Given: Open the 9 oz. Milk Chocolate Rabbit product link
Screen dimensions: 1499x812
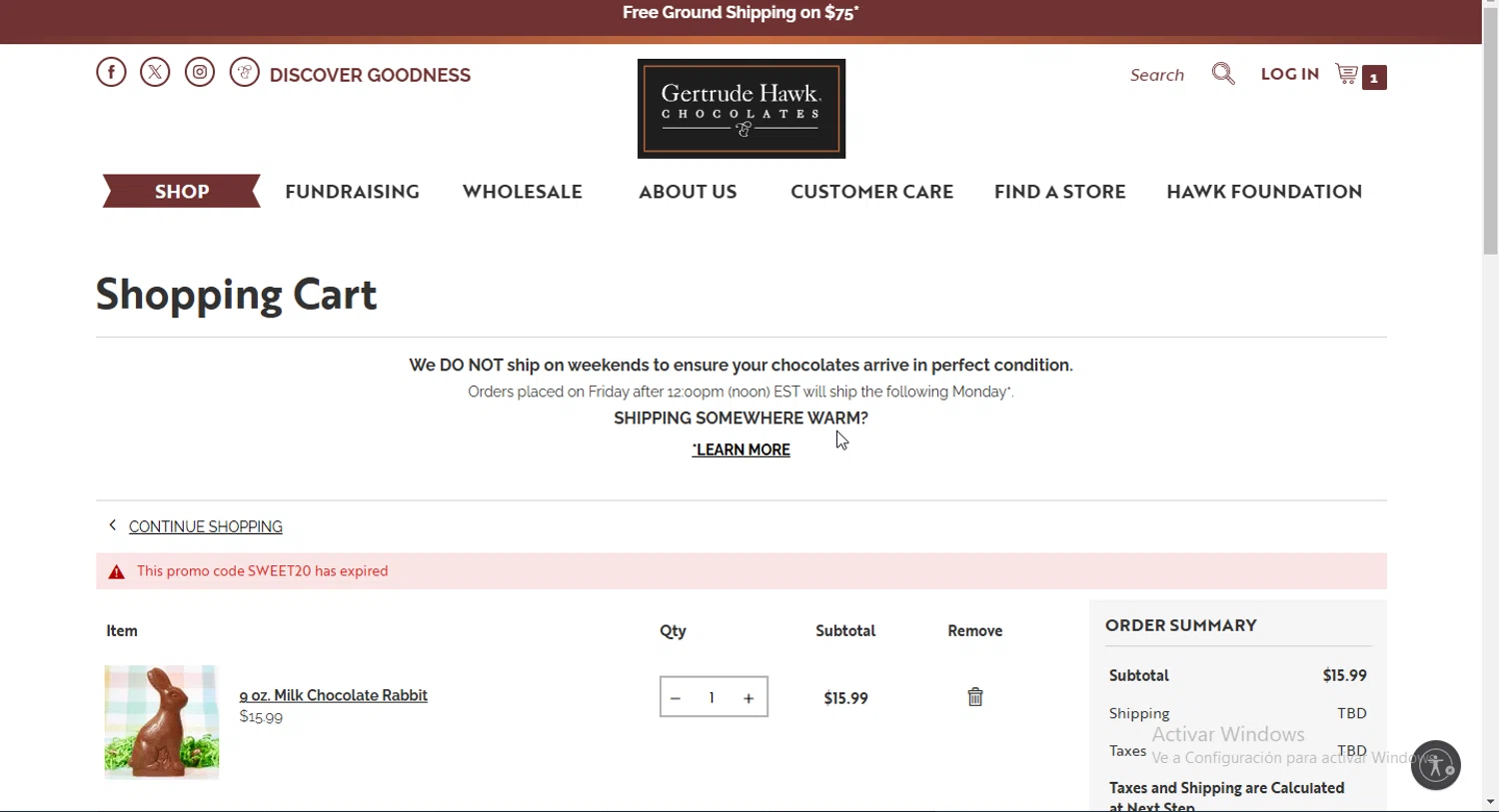Looking at the screenshot, I should coord(334,695).
